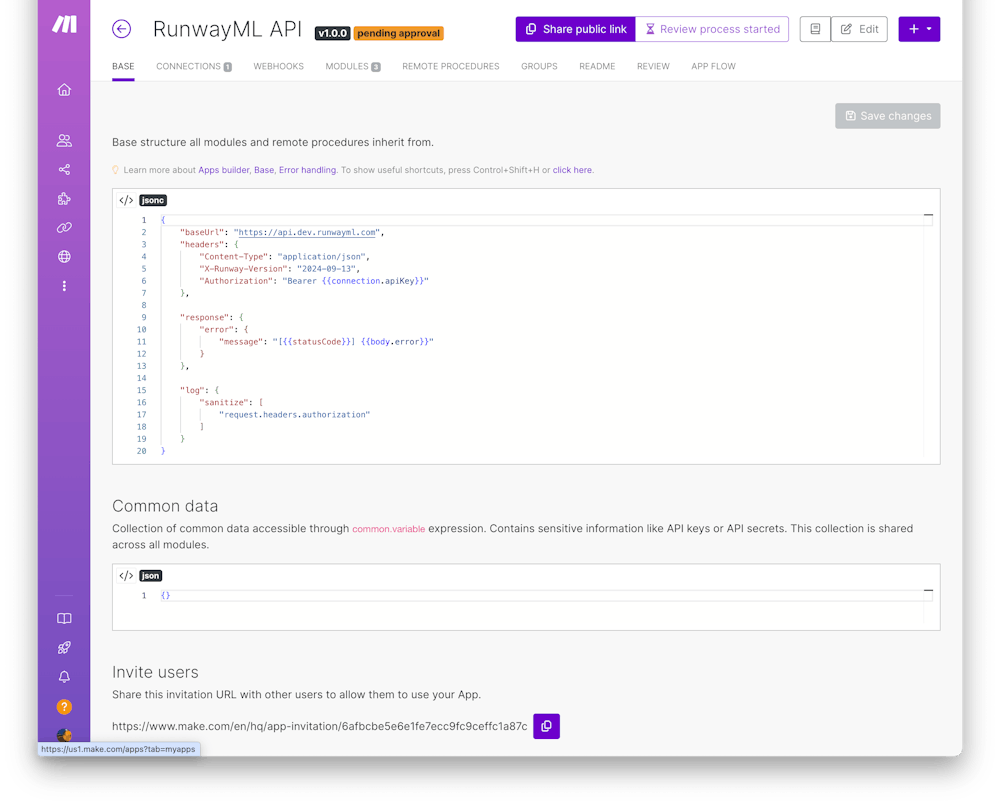
Task: Open the README tab
Action: (597, 66)
